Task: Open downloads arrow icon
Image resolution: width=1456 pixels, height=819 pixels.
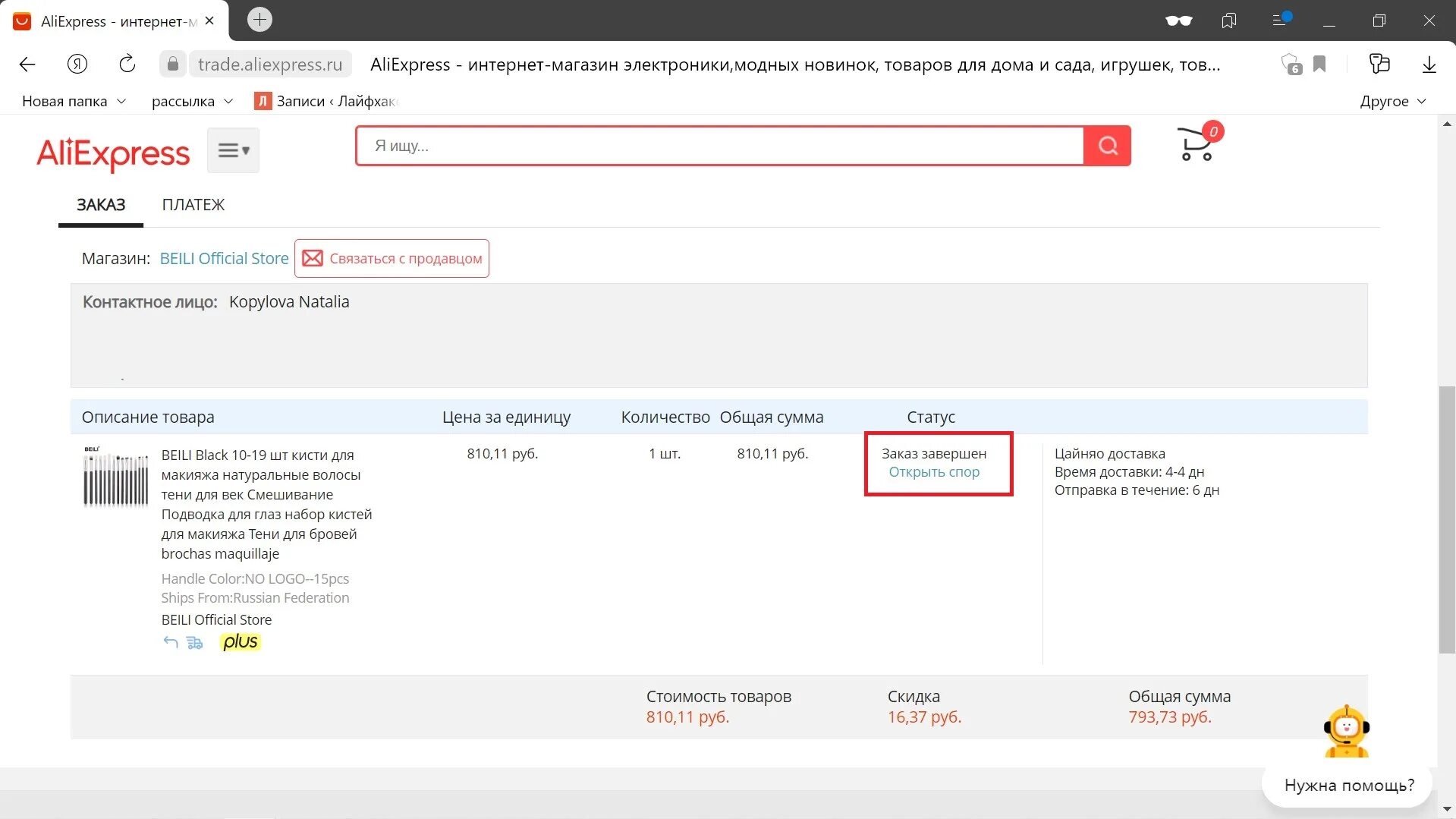Action: 1429,65
